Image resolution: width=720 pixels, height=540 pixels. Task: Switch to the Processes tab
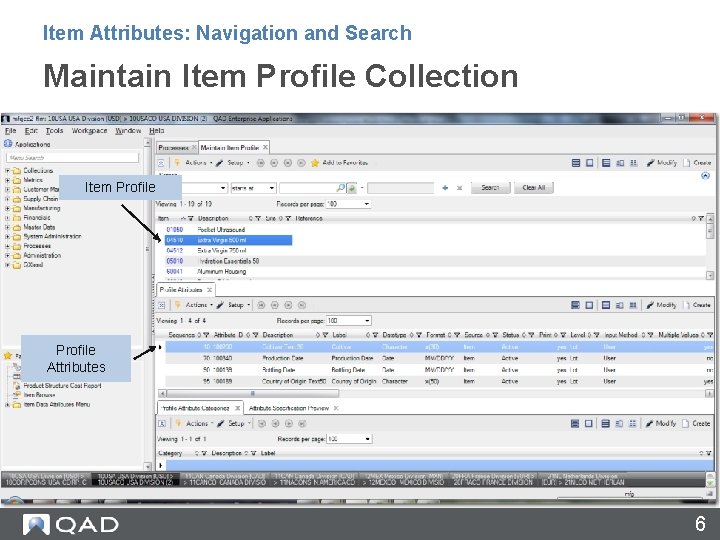coord(173,148)
